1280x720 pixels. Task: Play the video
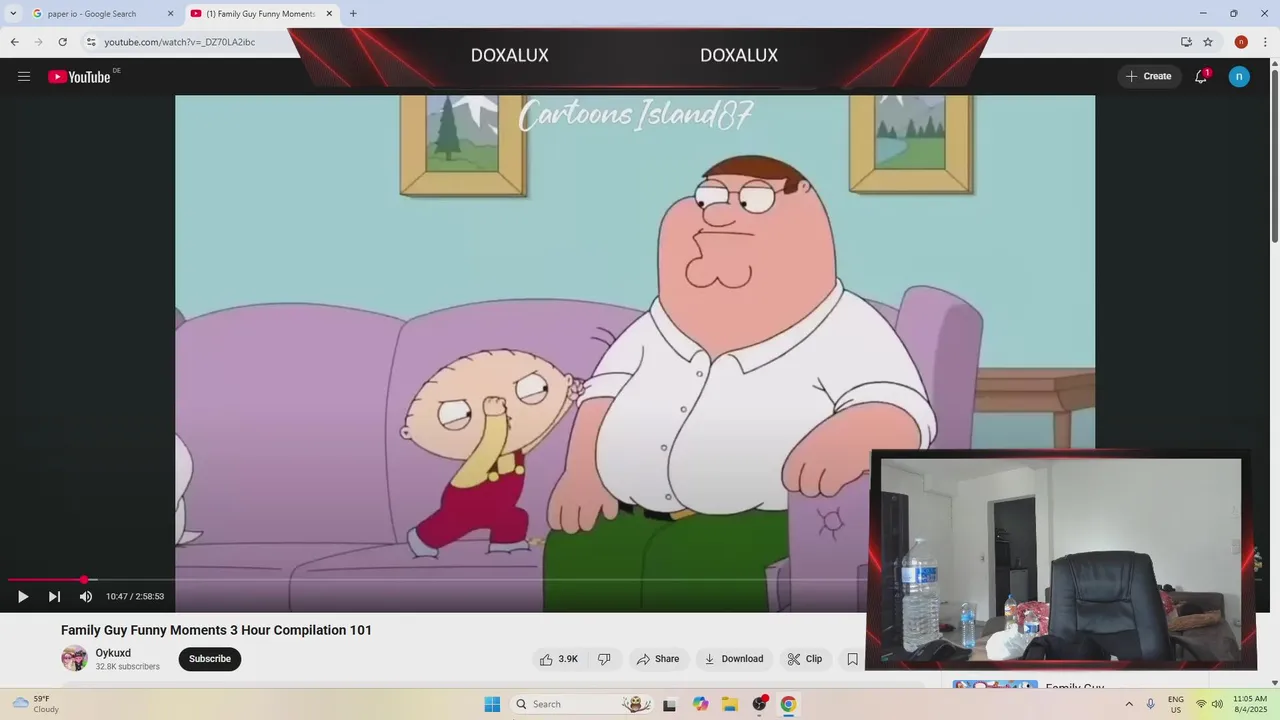click(x=23, y=596)
